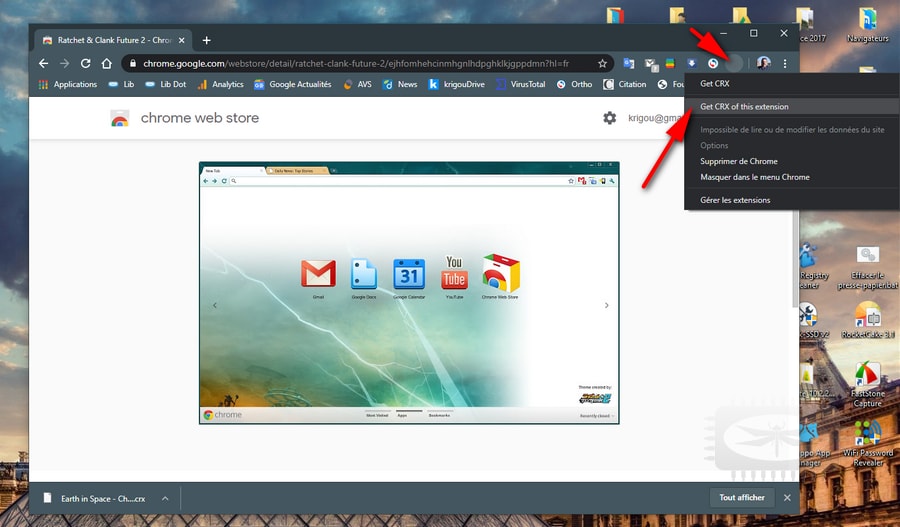Select the Ratchet & Clank Future 2 tab
The height and width of the screenshot is (527, 900).
point(114,40)
